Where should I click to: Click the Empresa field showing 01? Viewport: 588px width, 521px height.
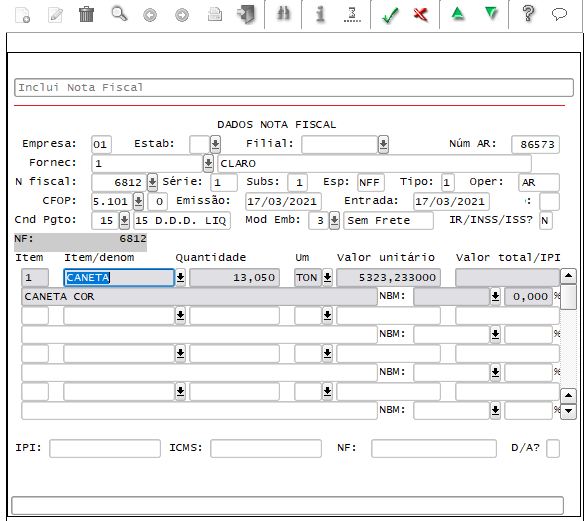tap(101, 144)
